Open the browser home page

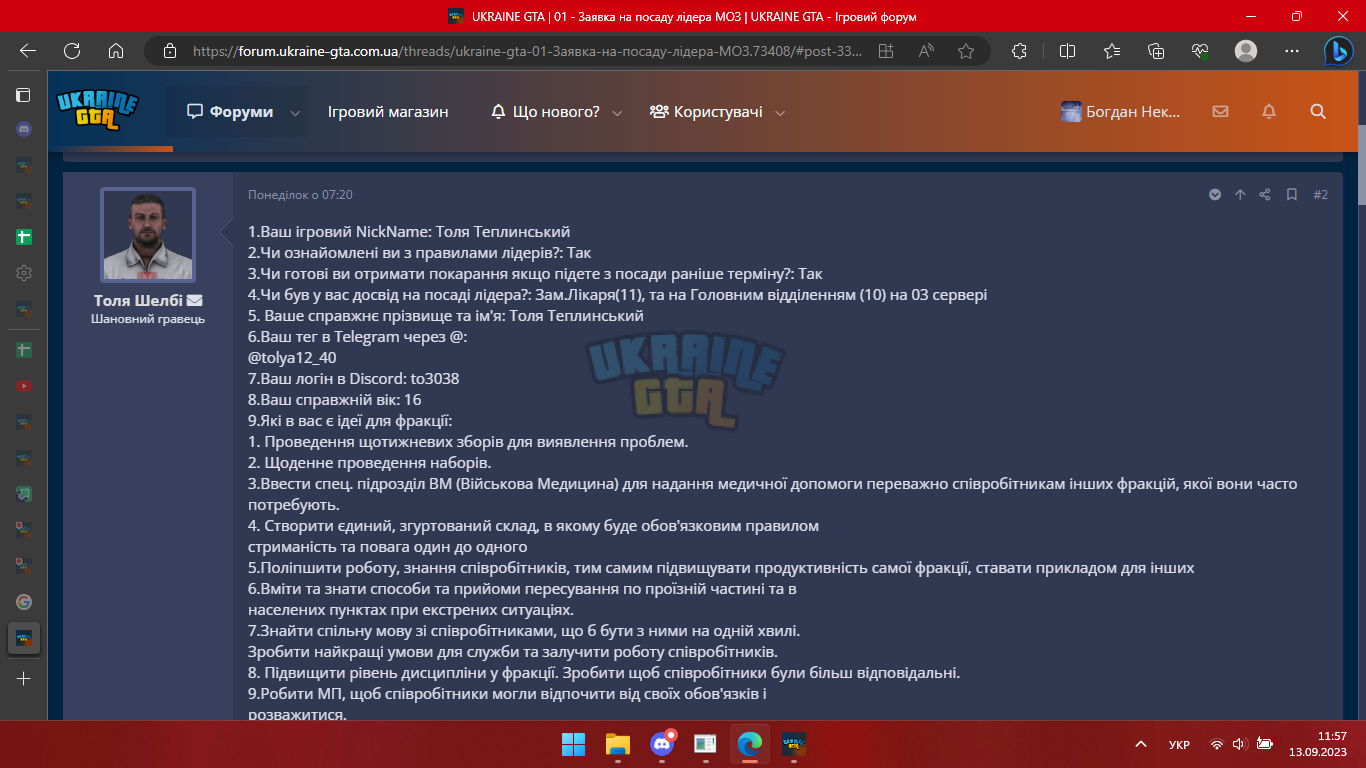pos(116,51)
